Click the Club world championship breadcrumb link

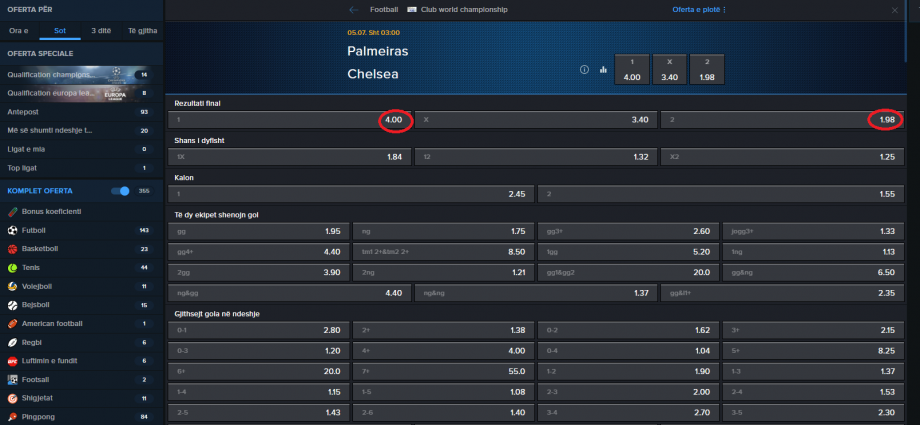464,10
